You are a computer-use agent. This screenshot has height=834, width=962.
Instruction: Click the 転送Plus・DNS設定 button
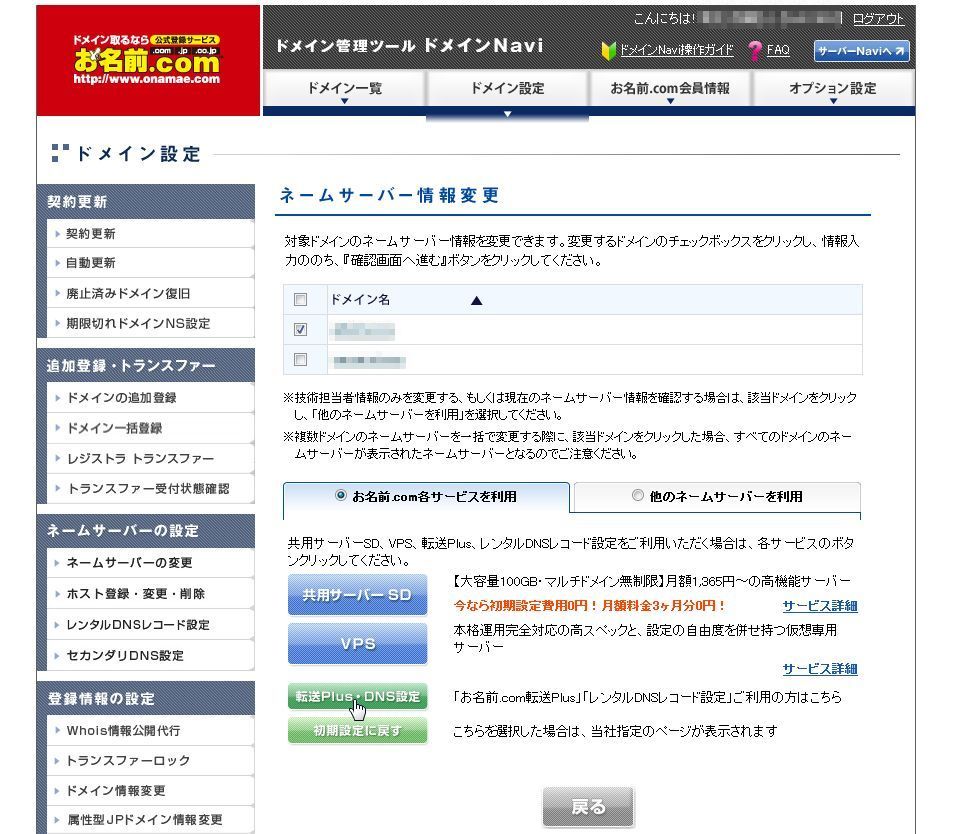point(357,697)
